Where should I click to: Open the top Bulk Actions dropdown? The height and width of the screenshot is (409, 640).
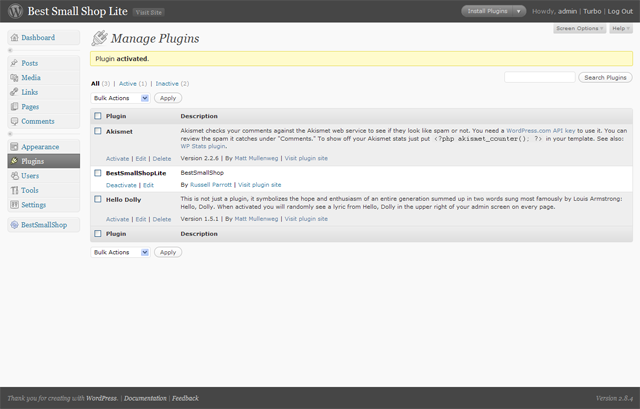point(120,98)
